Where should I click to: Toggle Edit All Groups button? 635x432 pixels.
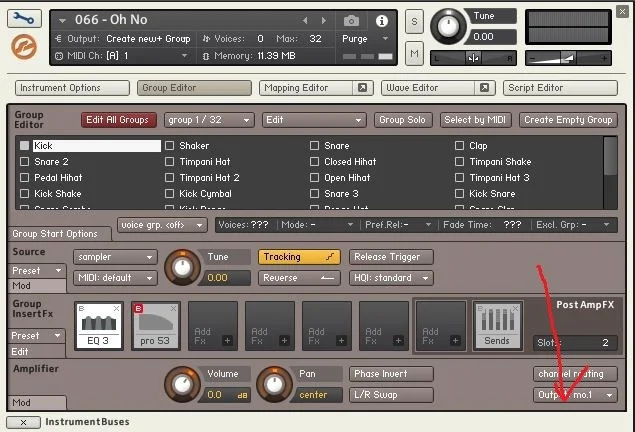pos(119,120)
